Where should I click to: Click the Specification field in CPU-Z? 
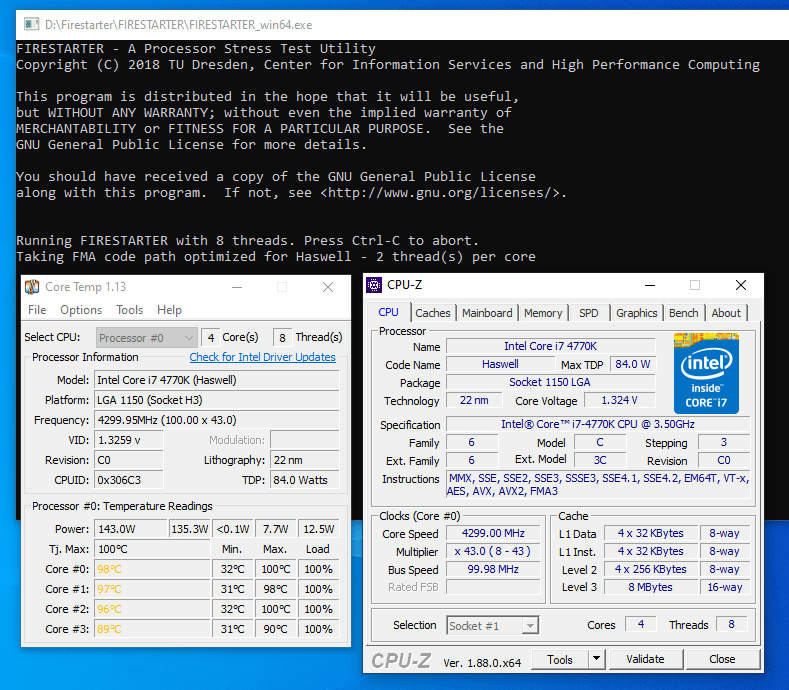tap(598, 424)
